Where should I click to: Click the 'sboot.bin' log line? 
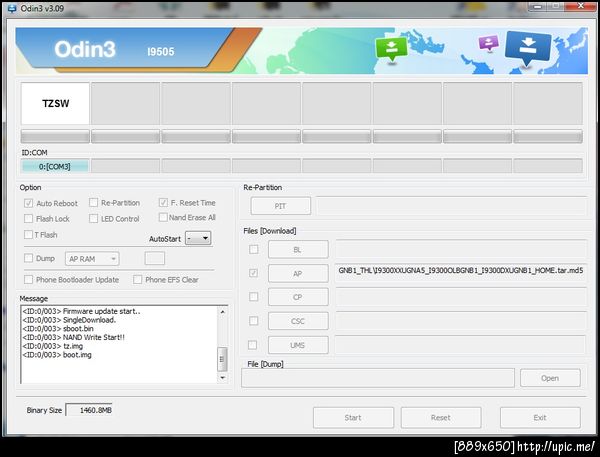(x=58, y=329)
